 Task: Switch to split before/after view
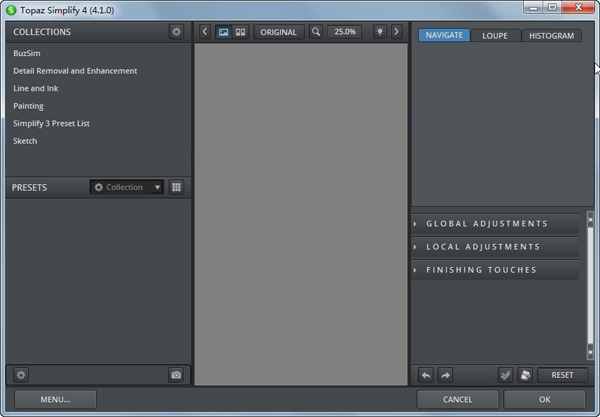point(240,32)
